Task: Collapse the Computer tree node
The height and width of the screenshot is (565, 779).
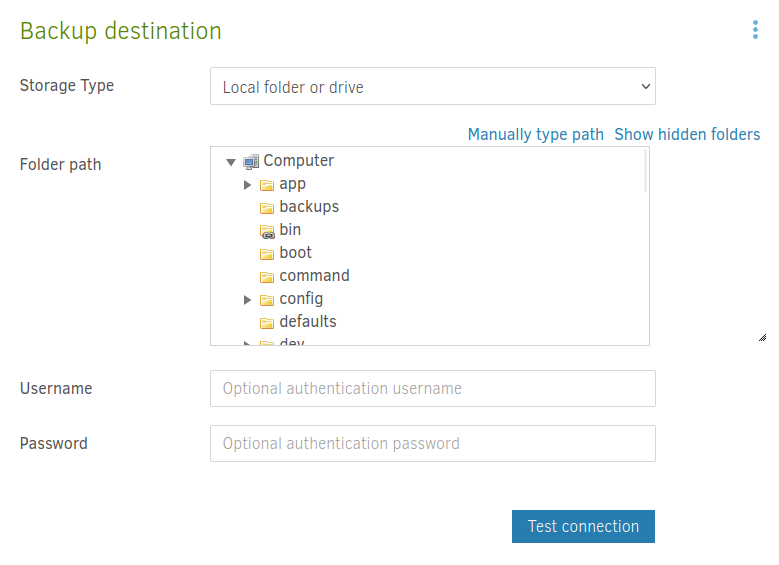Action: coord(231,161)
